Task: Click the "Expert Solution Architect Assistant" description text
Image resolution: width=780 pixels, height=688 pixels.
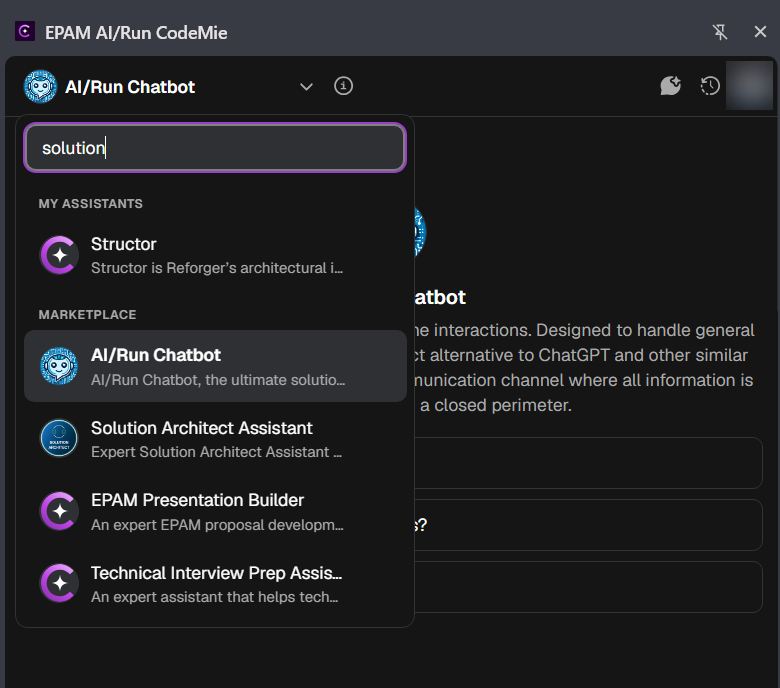Action: coord(216,452)
